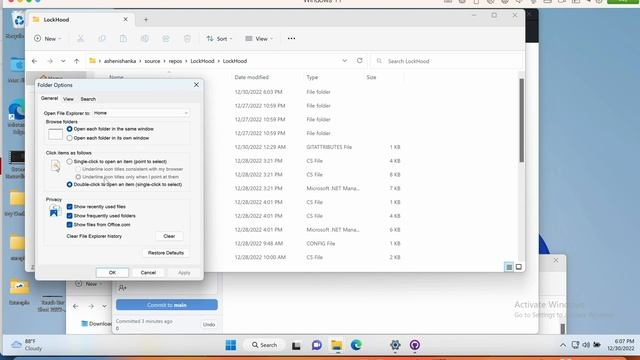Expand the View dropdown in toolbar
640x360 pixels.
(x=259, y=38)
